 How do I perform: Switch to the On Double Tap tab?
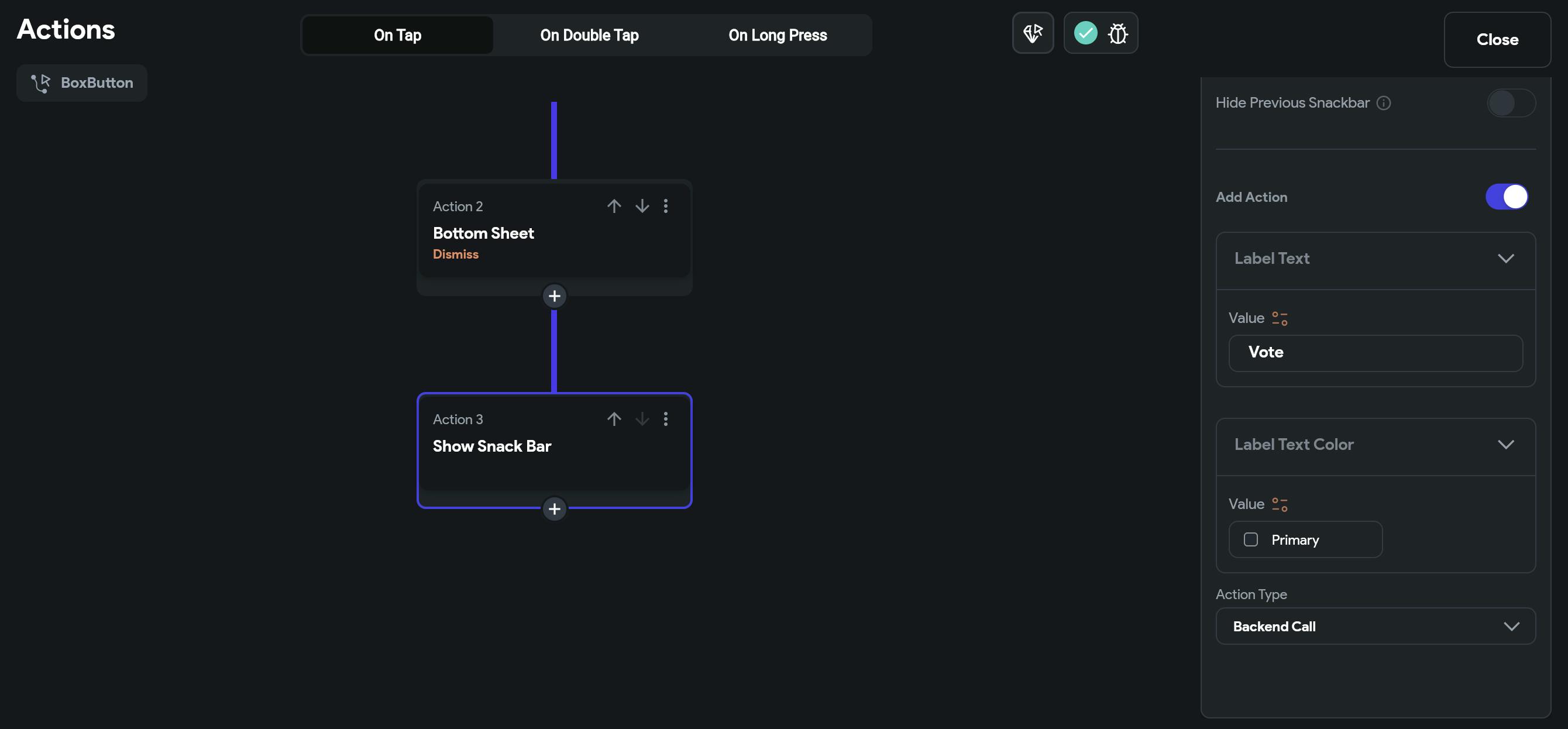pyautogui.click(x=589, y=35)
